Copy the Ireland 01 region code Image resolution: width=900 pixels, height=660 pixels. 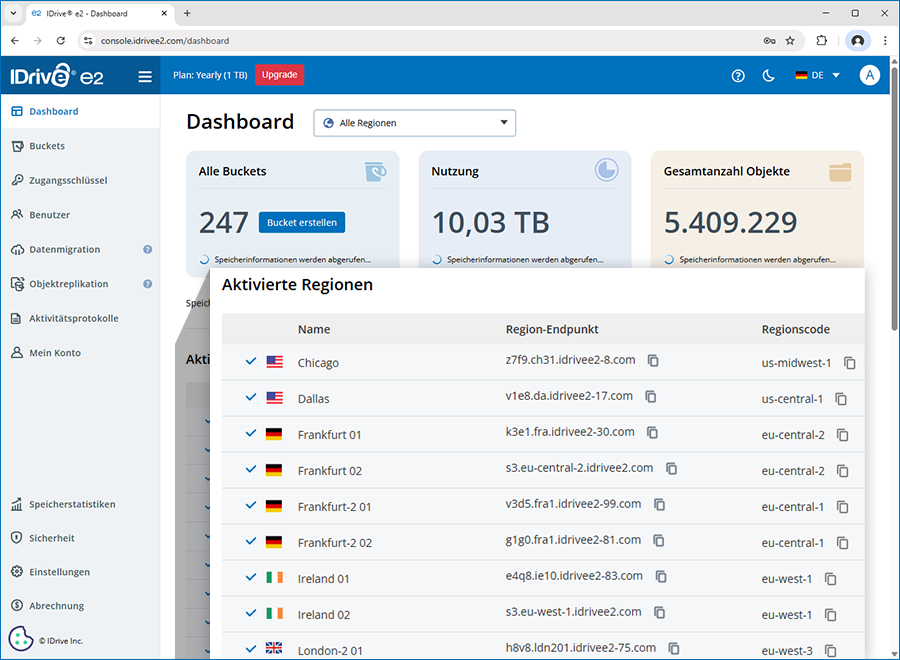tap(830, 579)
